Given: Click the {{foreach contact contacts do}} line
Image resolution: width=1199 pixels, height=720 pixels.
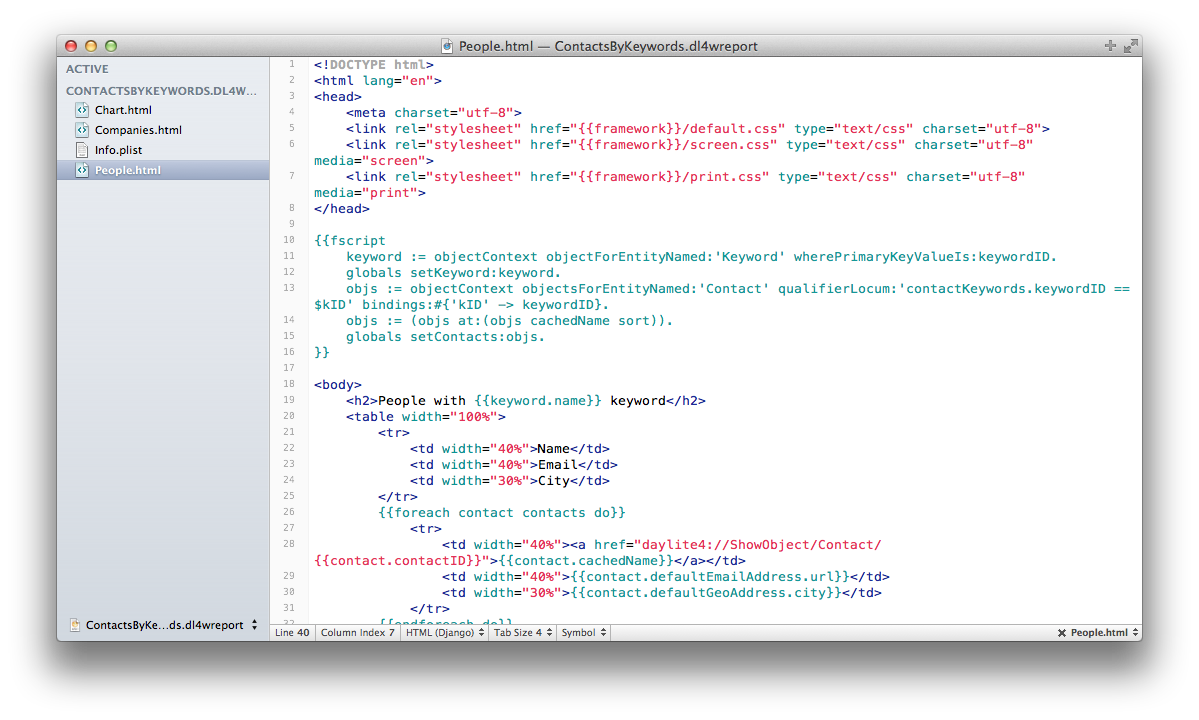Looking at the screenshot, I should (x=502, y=513).
